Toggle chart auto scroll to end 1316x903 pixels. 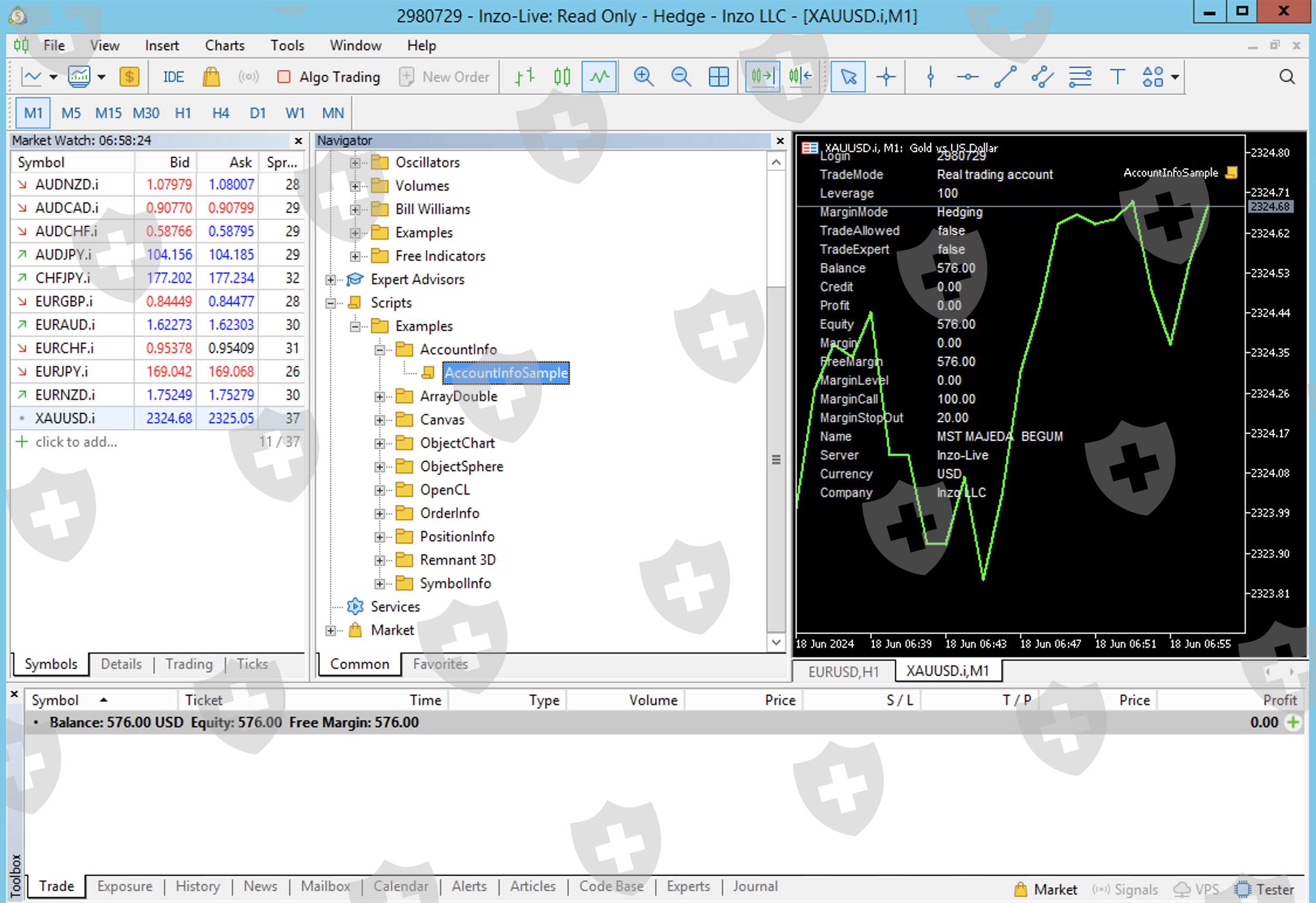tap(763, 77)
